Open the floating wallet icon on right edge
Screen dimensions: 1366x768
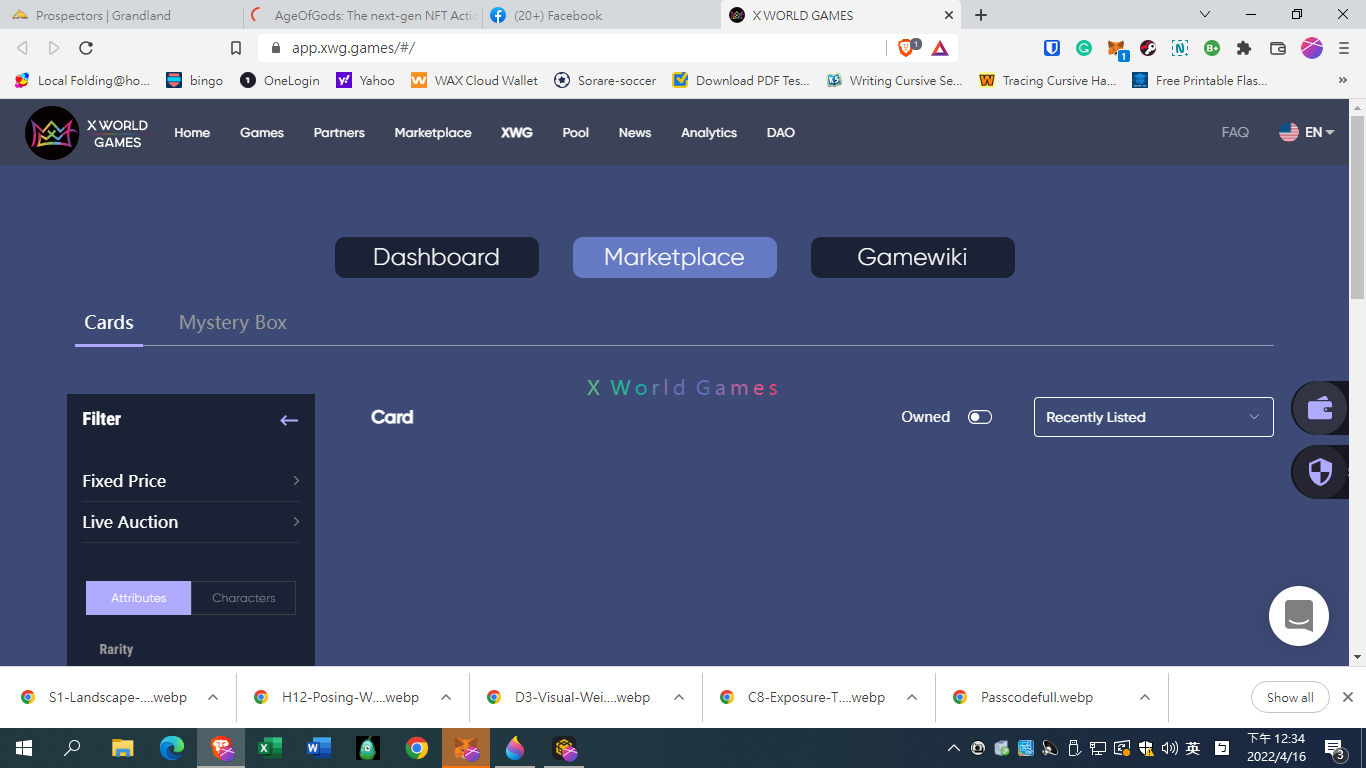(x=1320, y=408)
